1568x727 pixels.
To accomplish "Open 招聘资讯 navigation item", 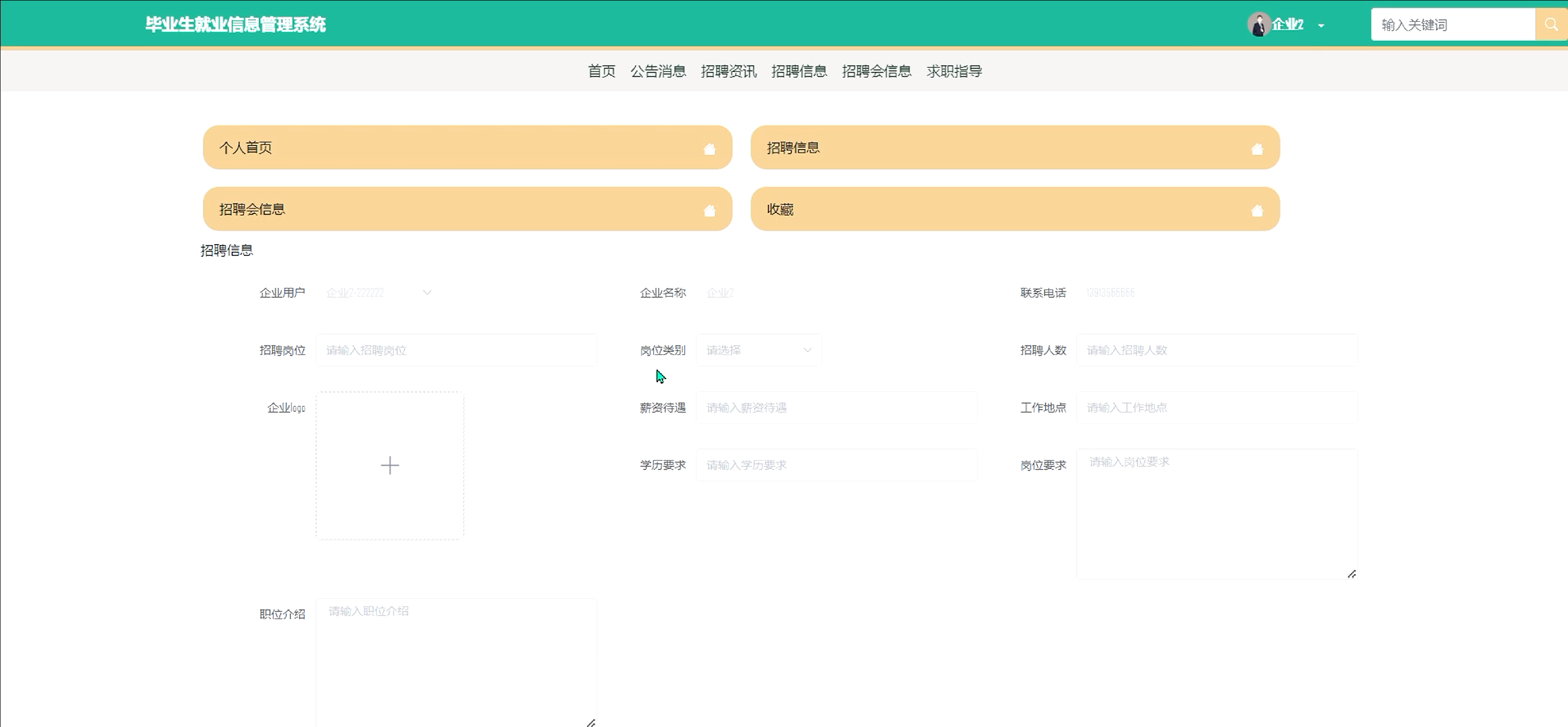I will click(729, 71).
